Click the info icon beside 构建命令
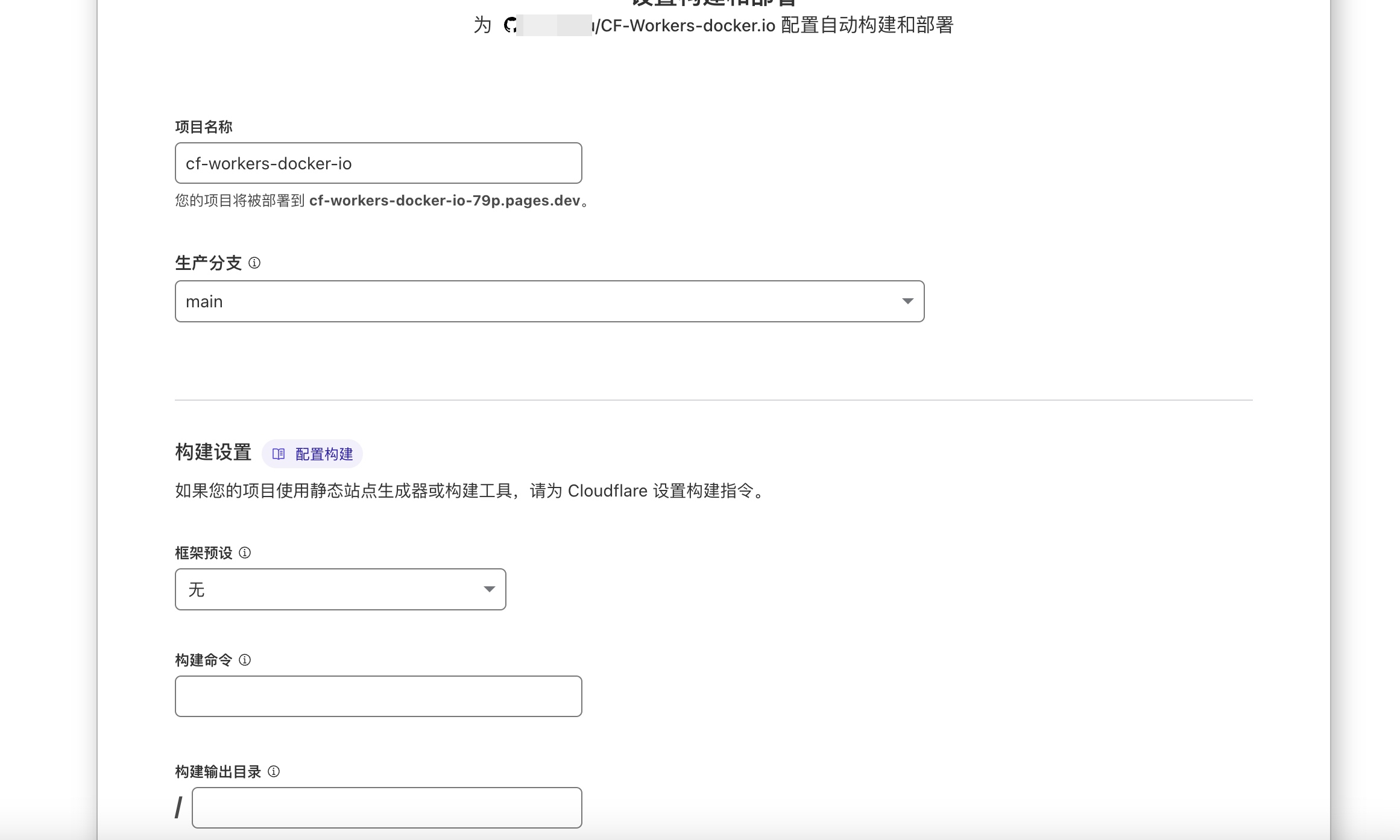Screen dimensions: 1400x840 point(245,660)
